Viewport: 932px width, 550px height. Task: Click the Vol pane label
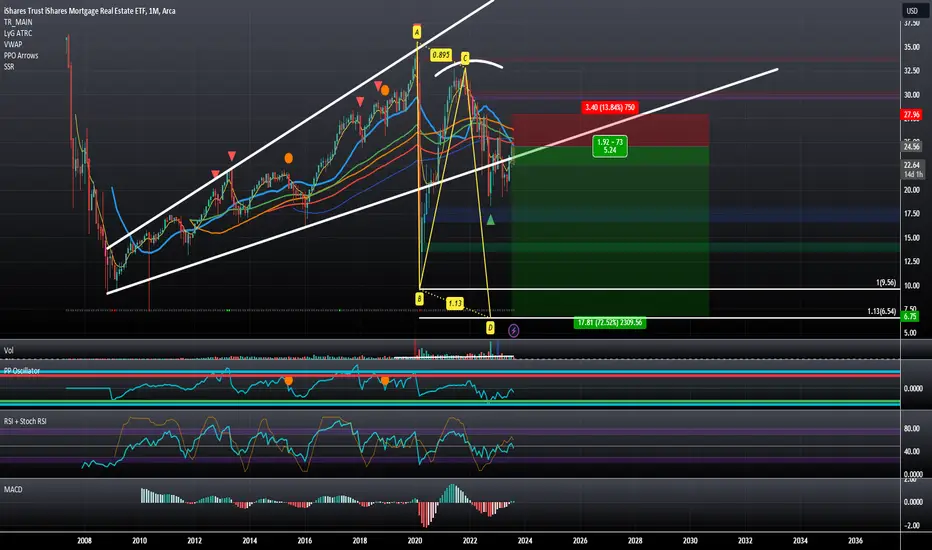(8, 350)
